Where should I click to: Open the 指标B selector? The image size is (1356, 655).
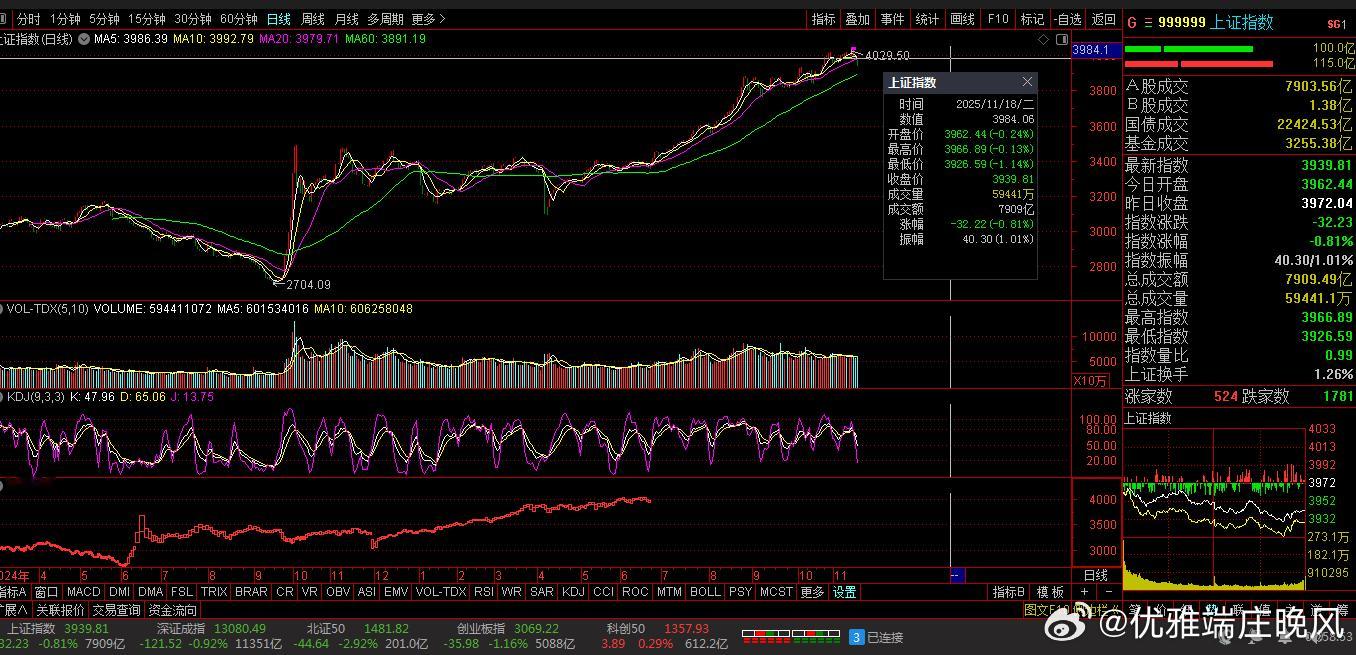point(1009,592)
